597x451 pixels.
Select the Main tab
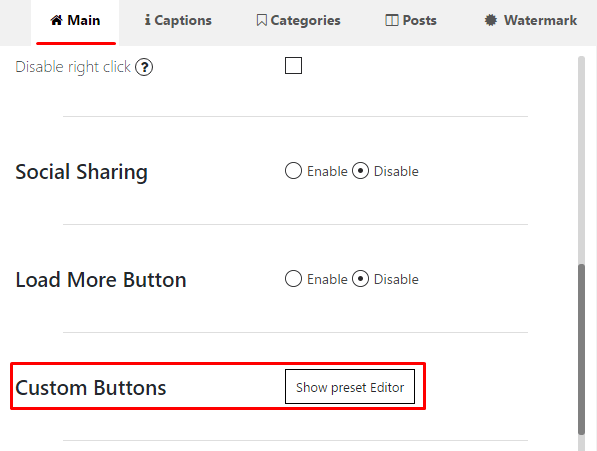[75, 22]
